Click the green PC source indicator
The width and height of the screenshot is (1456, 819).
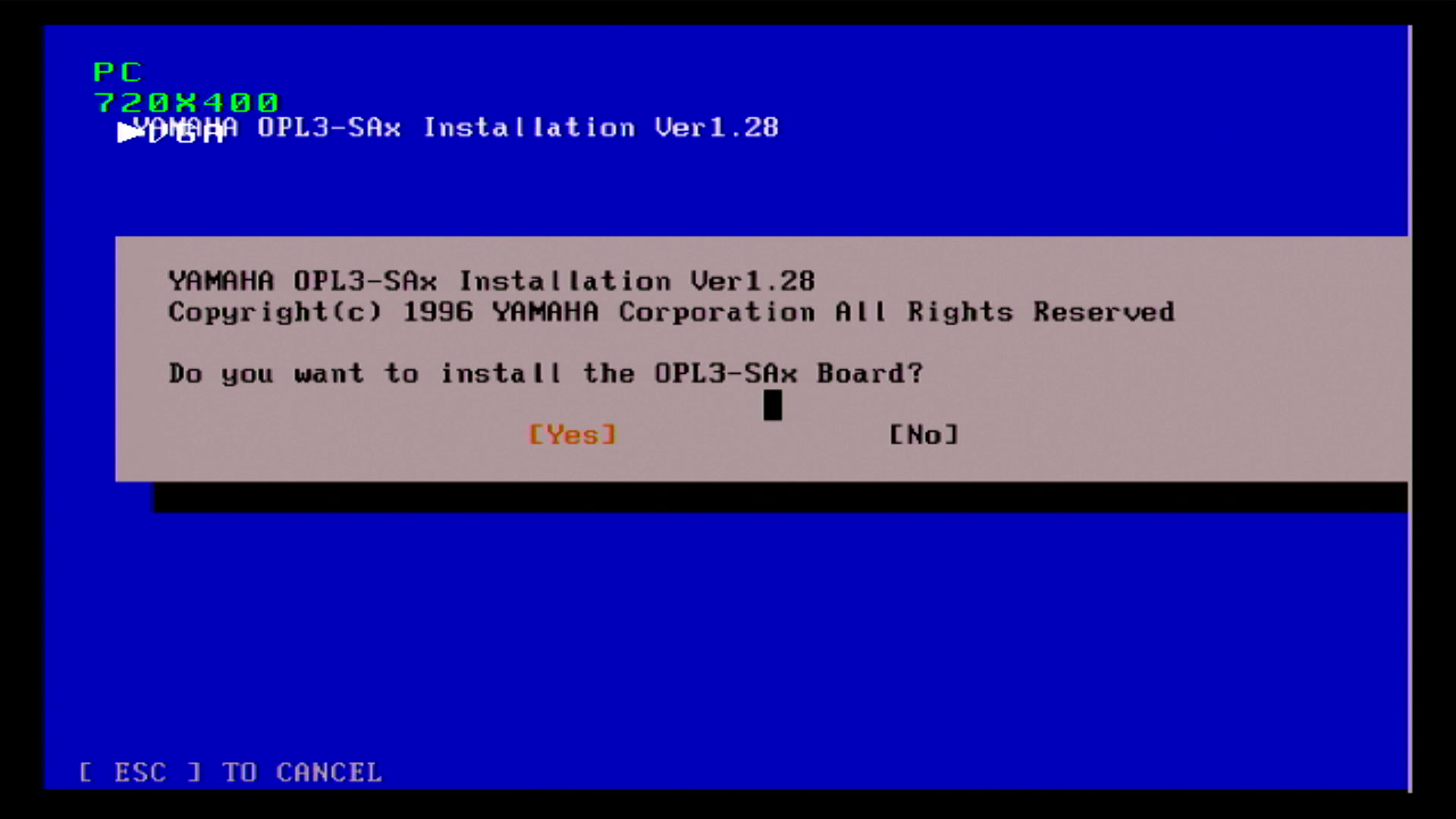pyautogui.click(x=118, y=72)
